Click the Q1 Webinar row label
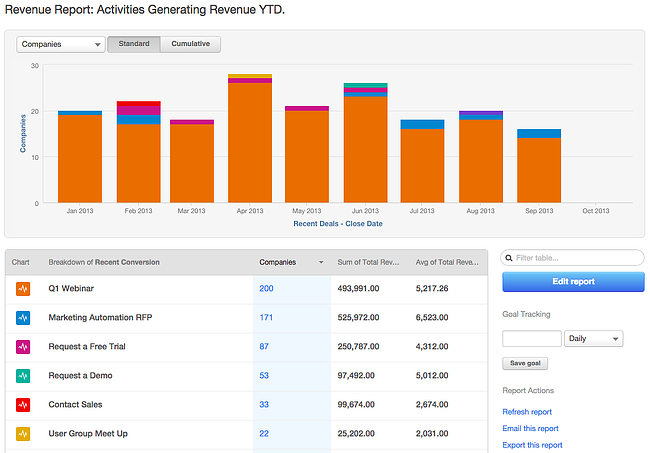 coord(71,288)
